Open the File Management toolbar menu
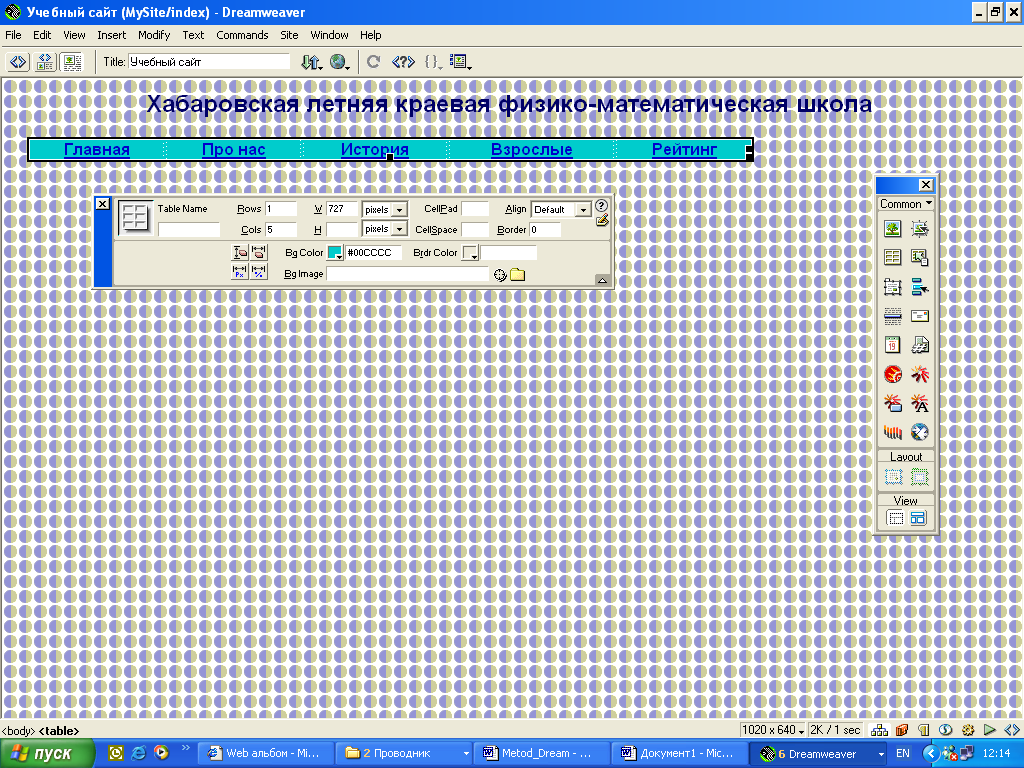The width and height of the screenshot is (1024, 768). 312,62
